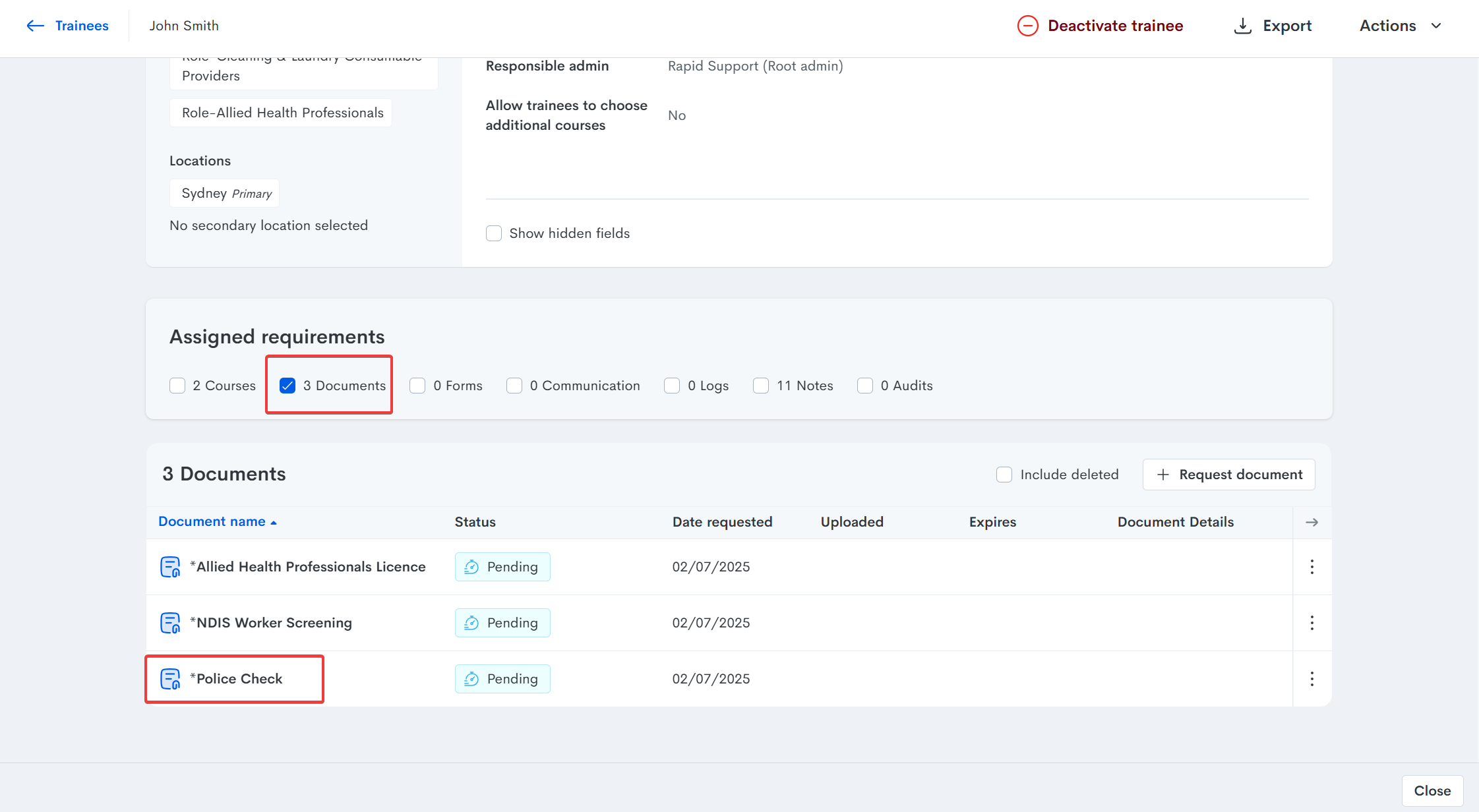
Task: Enable the Show hidden fields checkbox
Action: [494, 233]
